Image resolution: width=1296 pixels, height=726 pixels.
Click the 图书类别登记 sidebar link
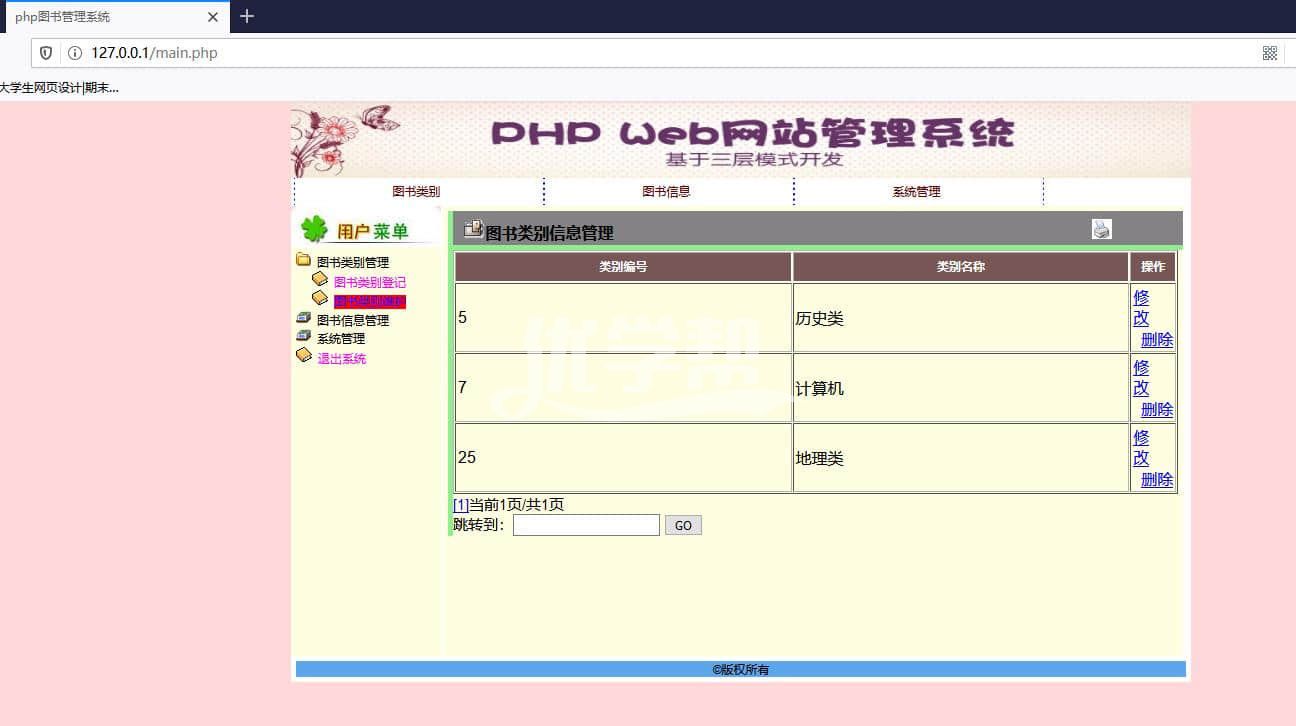pyautogui.click(x=370, y=282)
